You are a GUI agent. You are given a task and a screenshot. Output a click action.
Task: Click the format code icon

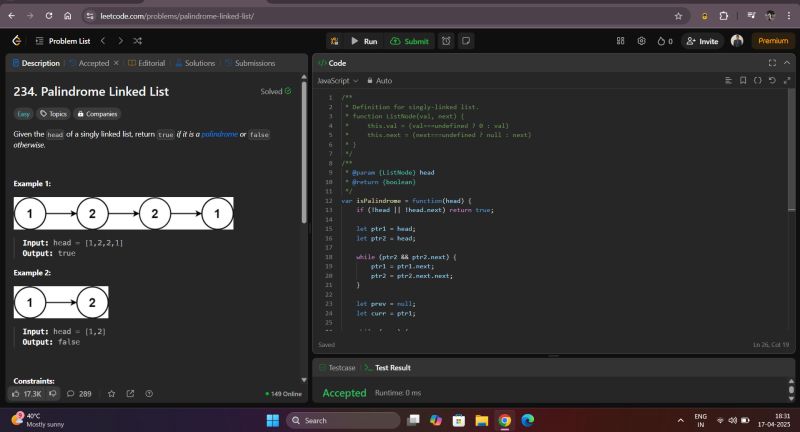coord(728,81)
